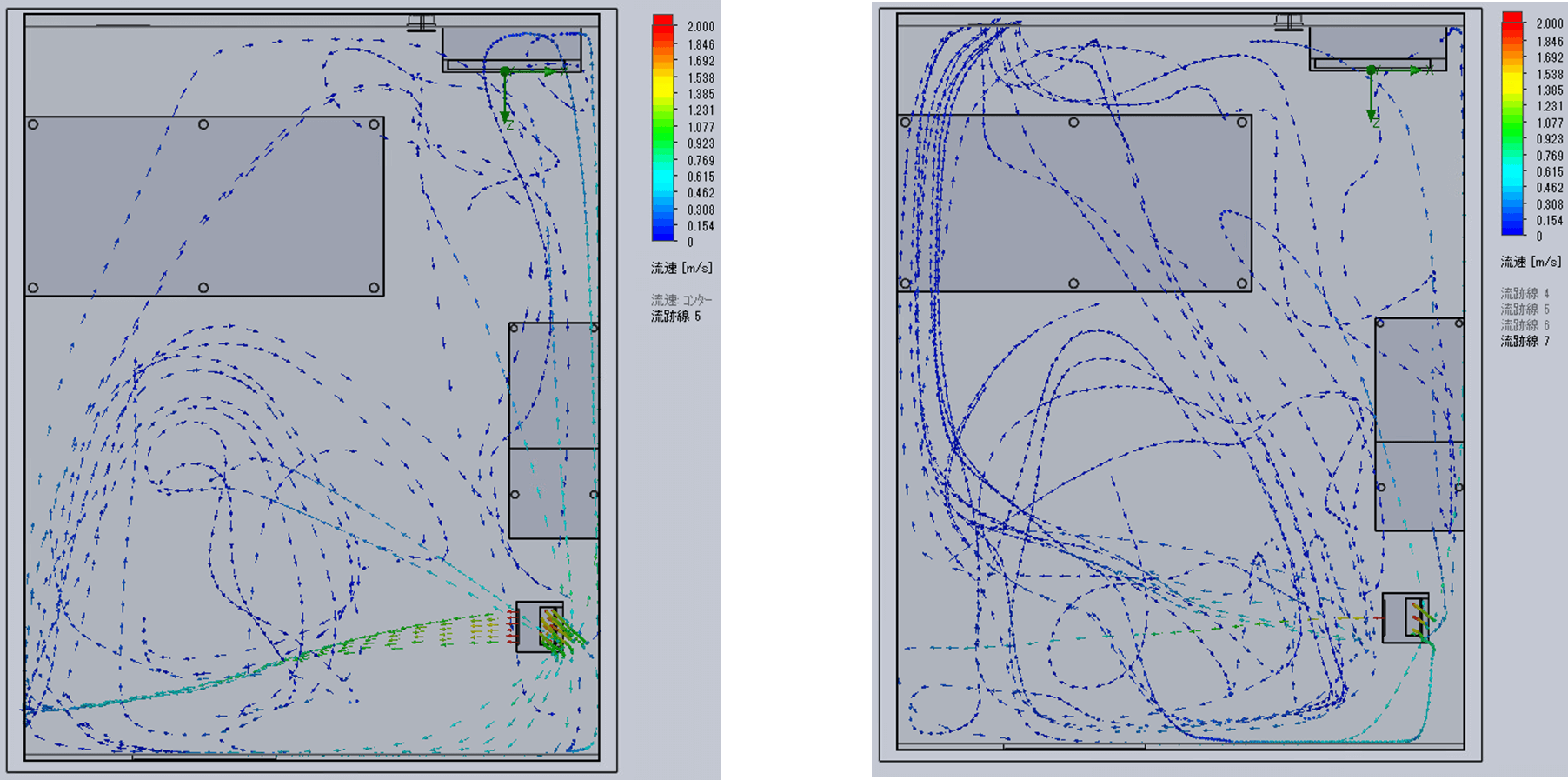Select the small fan box in the right plot
The width and height of the screenshot is (1568, 780).
tap(1405, 617)
